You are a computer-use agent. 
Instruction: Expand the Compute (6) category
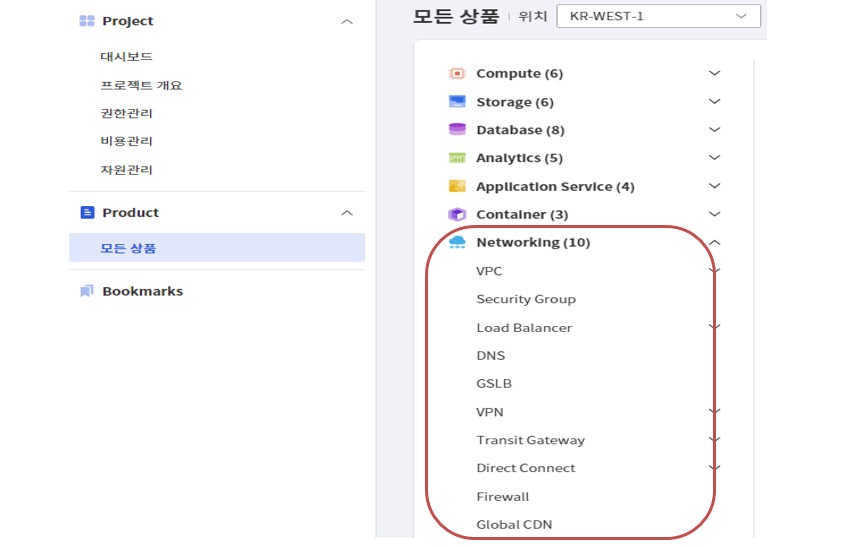click(x=714, y=73)
